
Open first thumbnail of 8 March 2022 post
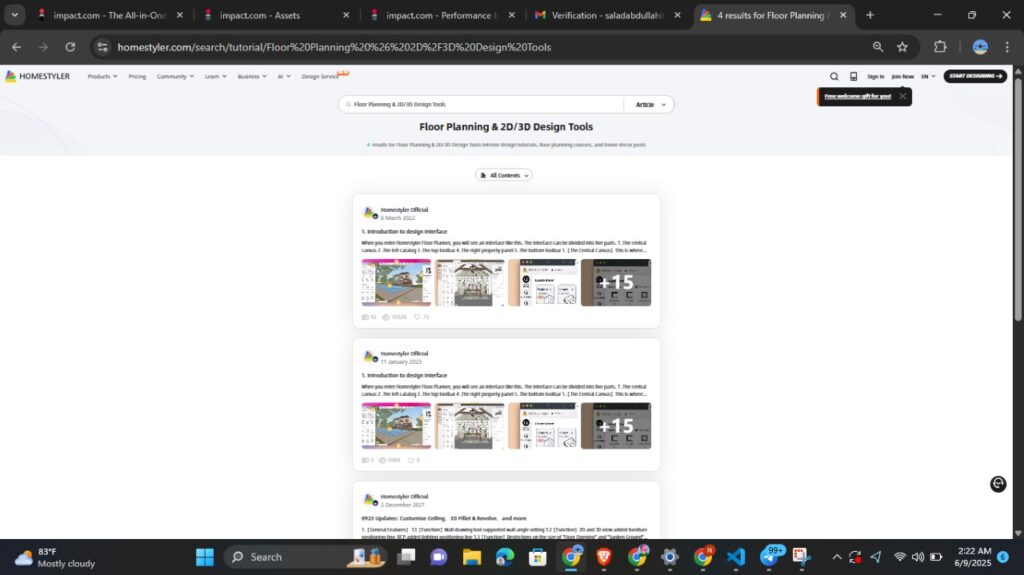396,282
